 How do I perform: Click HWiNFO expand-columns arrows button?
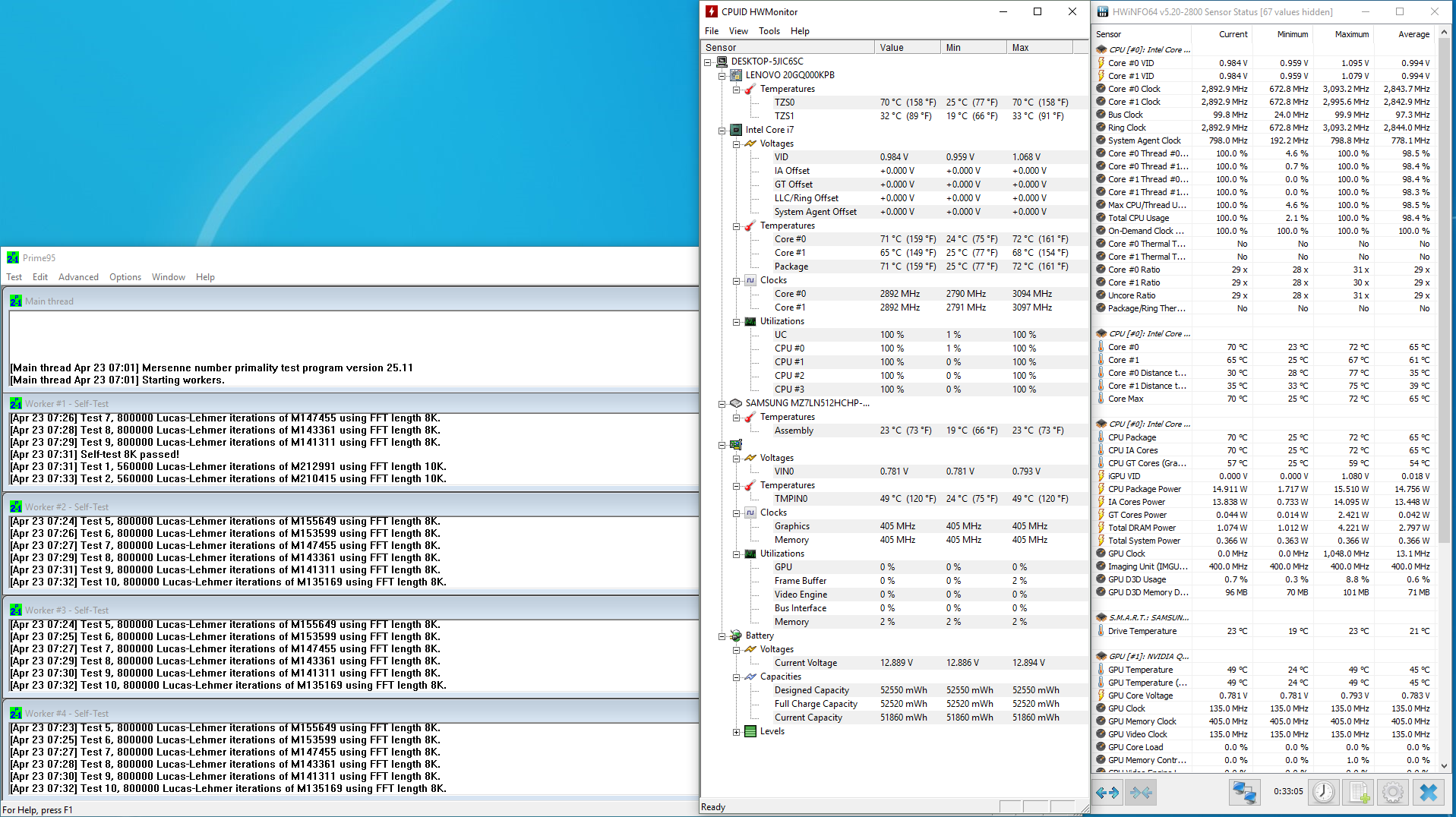[x=1107, y=792]
